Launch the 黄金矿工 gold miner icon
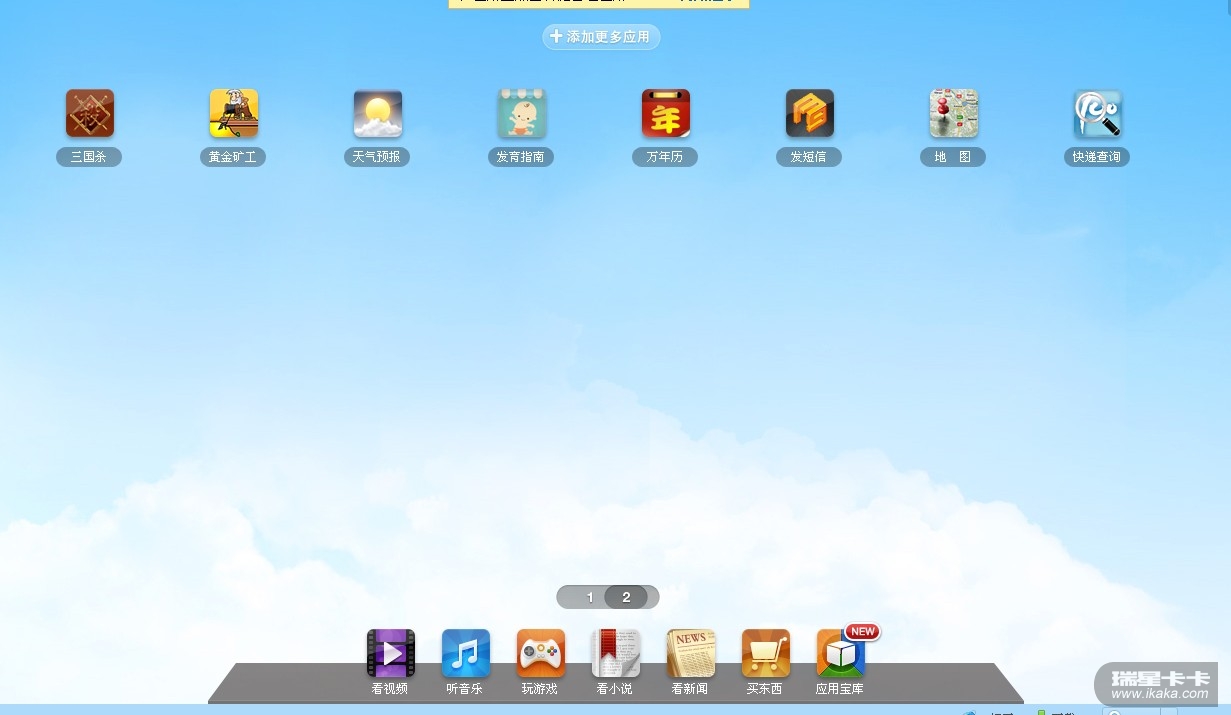The height and width of the screenshot is (715, 1231). [234, 114]
